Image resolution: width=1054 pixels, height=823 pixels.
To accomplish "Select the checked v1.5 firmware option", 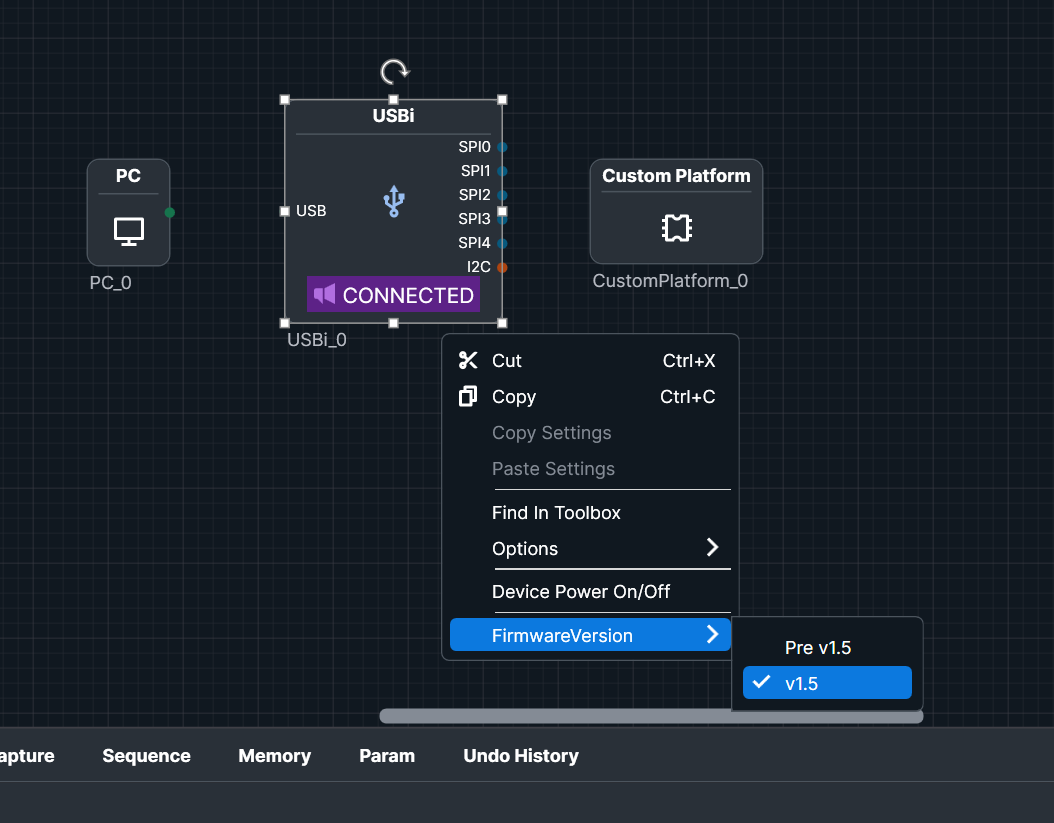I will [827, 683].
